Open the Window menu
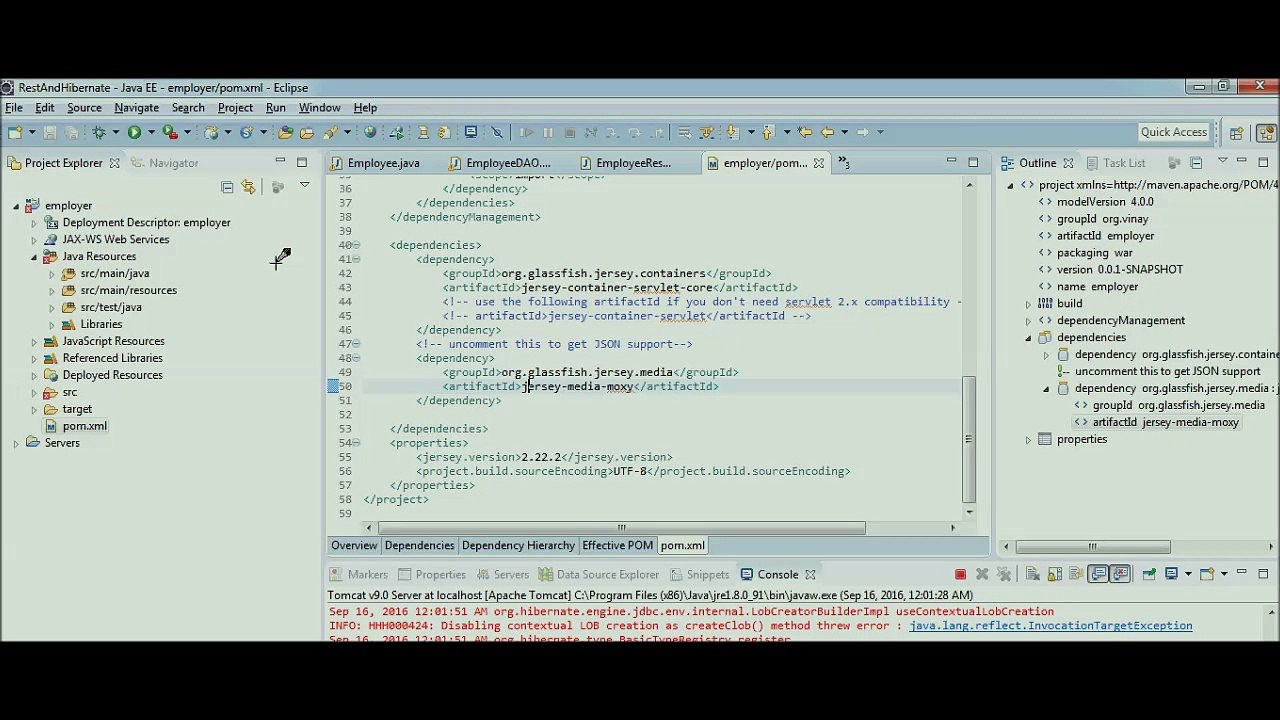 319,108
